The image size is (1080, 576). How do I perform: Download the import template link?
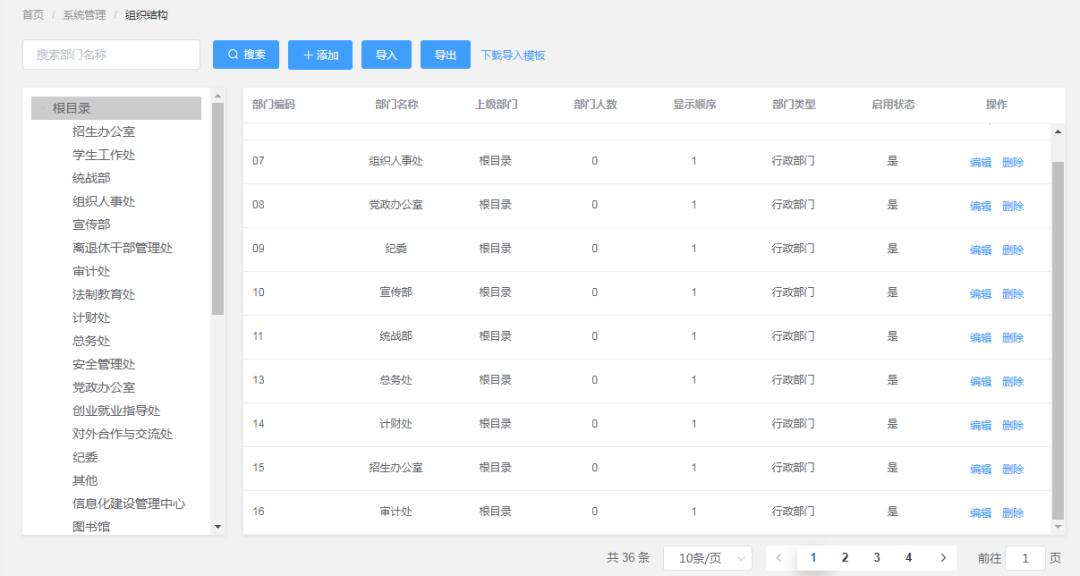coord(513,55)
